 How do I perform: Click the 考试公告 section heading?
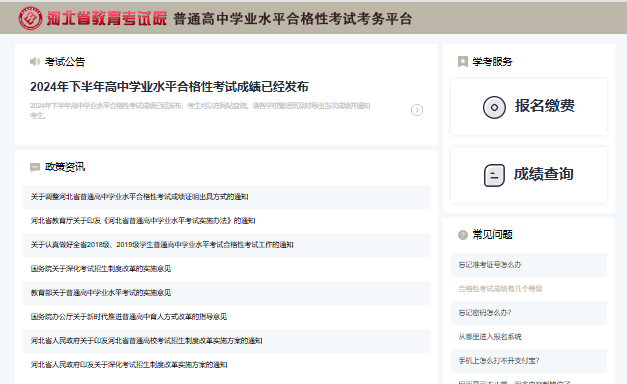(x=65, y=62)
